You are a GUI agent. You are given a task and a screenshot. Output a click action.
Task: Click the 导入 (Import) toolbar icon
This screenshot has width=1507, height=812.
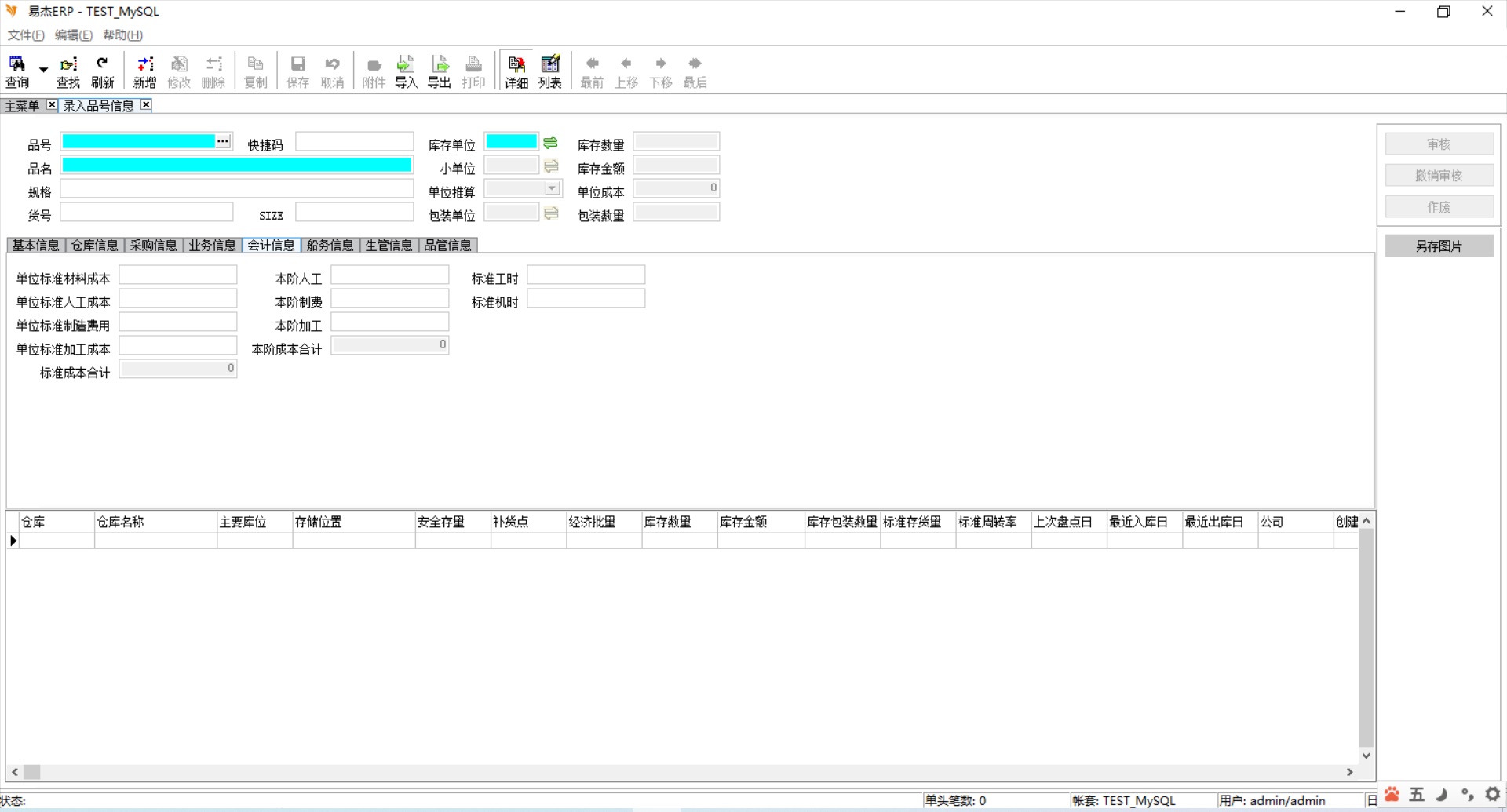coord(406,71)
